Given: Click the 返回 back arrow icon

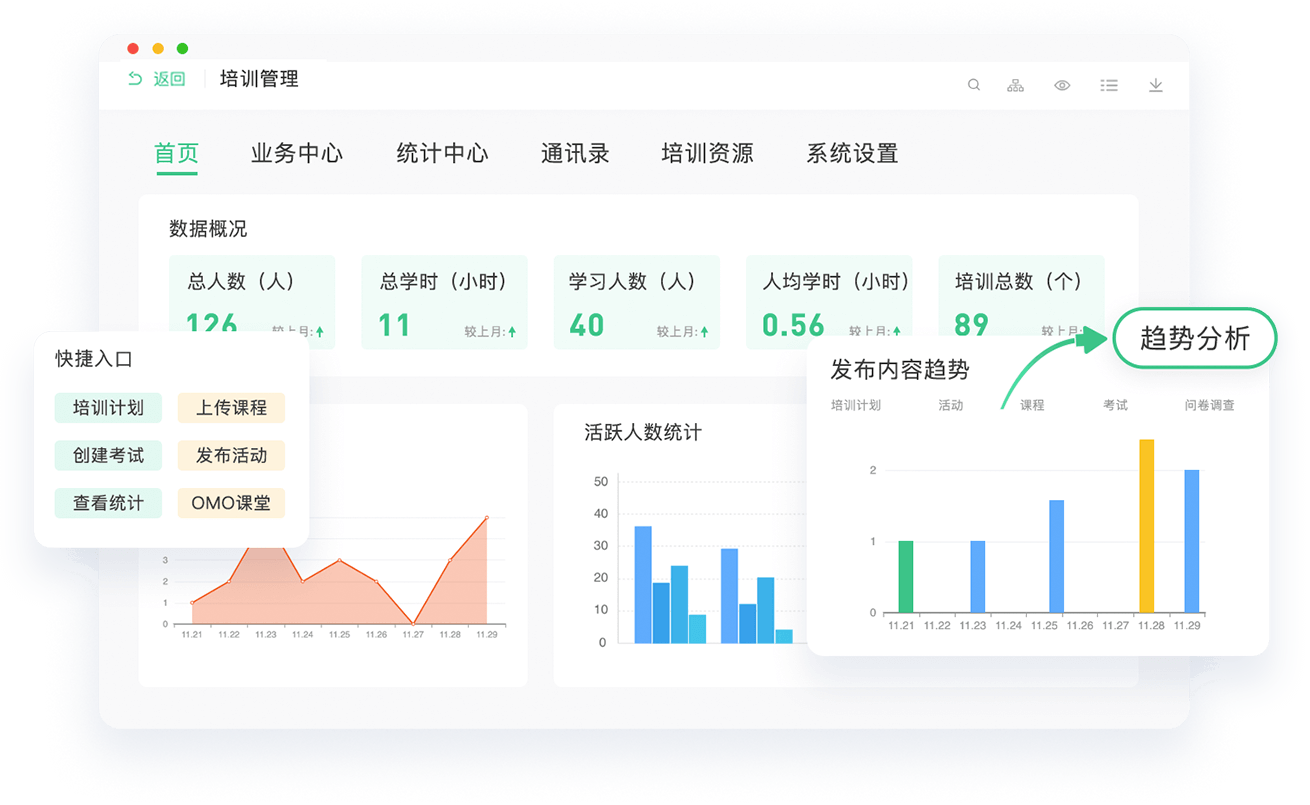Looking at the screenshot, I should point(136,79).
